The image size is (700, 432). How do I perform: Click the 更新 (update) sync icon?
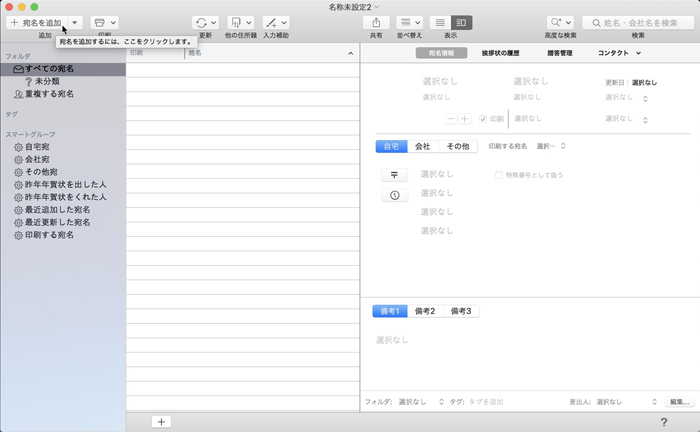tap(200, 21)
